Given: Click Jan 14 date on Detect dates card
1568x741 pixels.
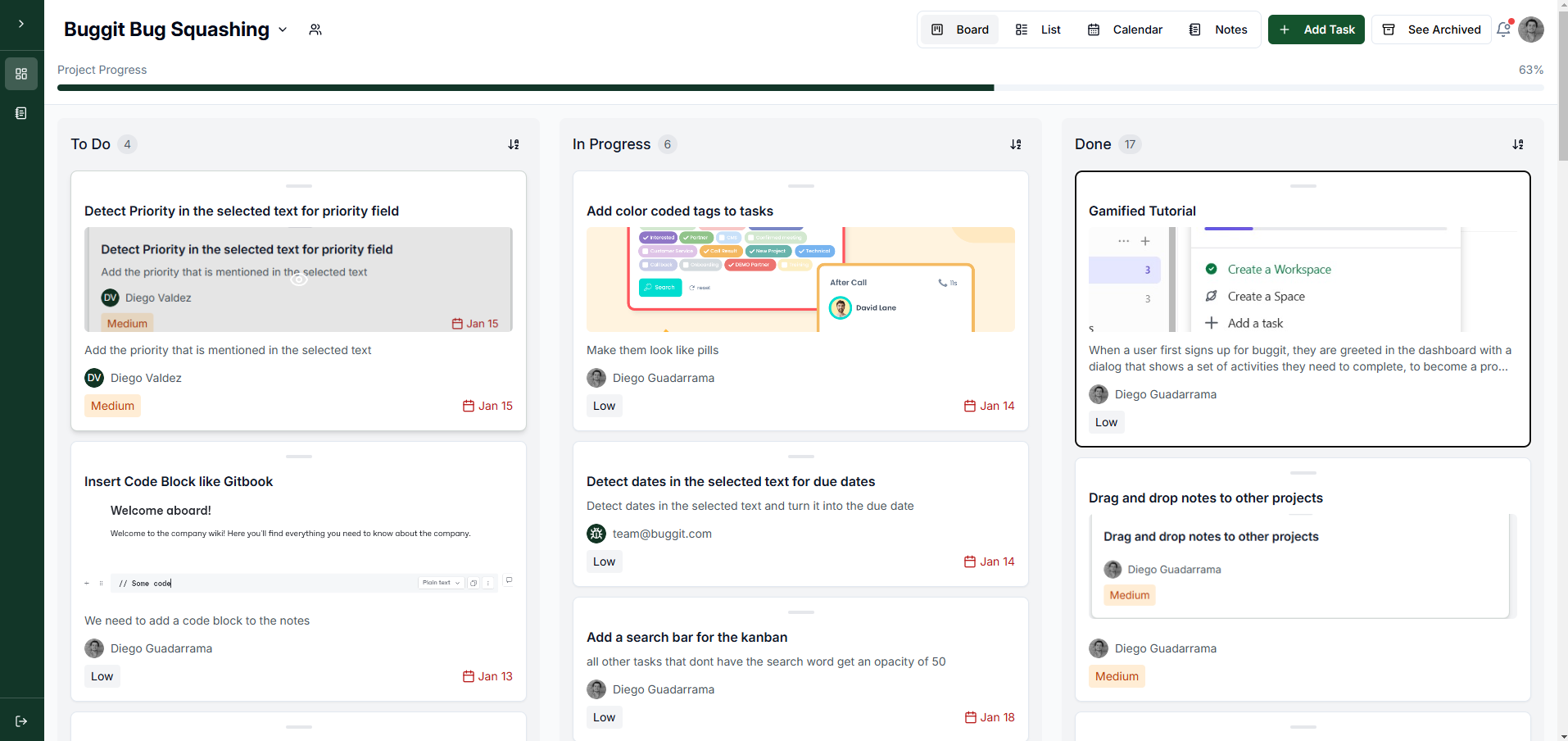Looking at the screenshot, I should click(x=990, y=561).
